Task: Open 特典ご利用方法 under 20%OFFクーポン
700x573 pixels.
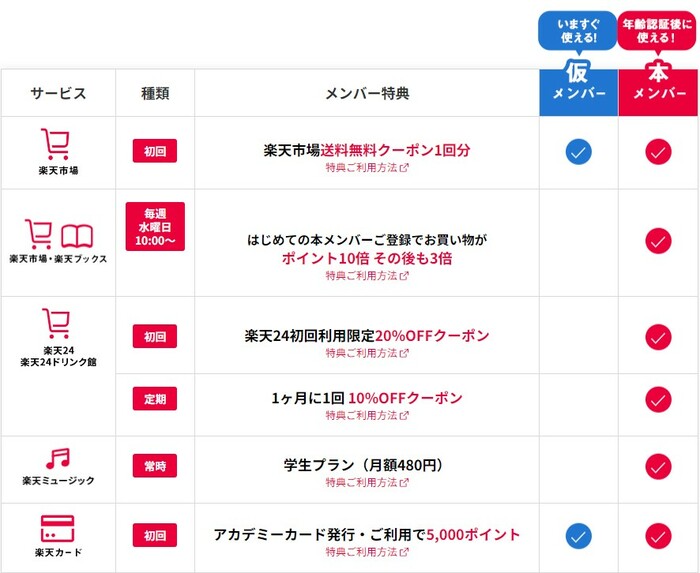Action: point(366,353)
